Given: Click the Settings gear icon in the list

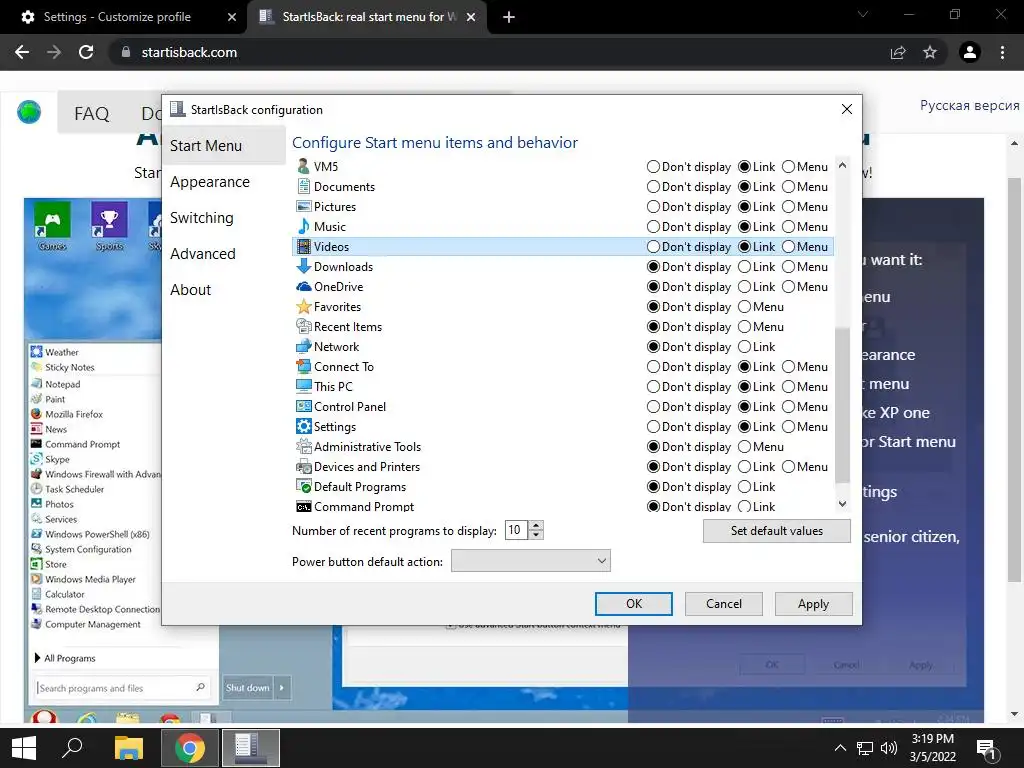Looking at the screenshot, I should tap(303, 427).
